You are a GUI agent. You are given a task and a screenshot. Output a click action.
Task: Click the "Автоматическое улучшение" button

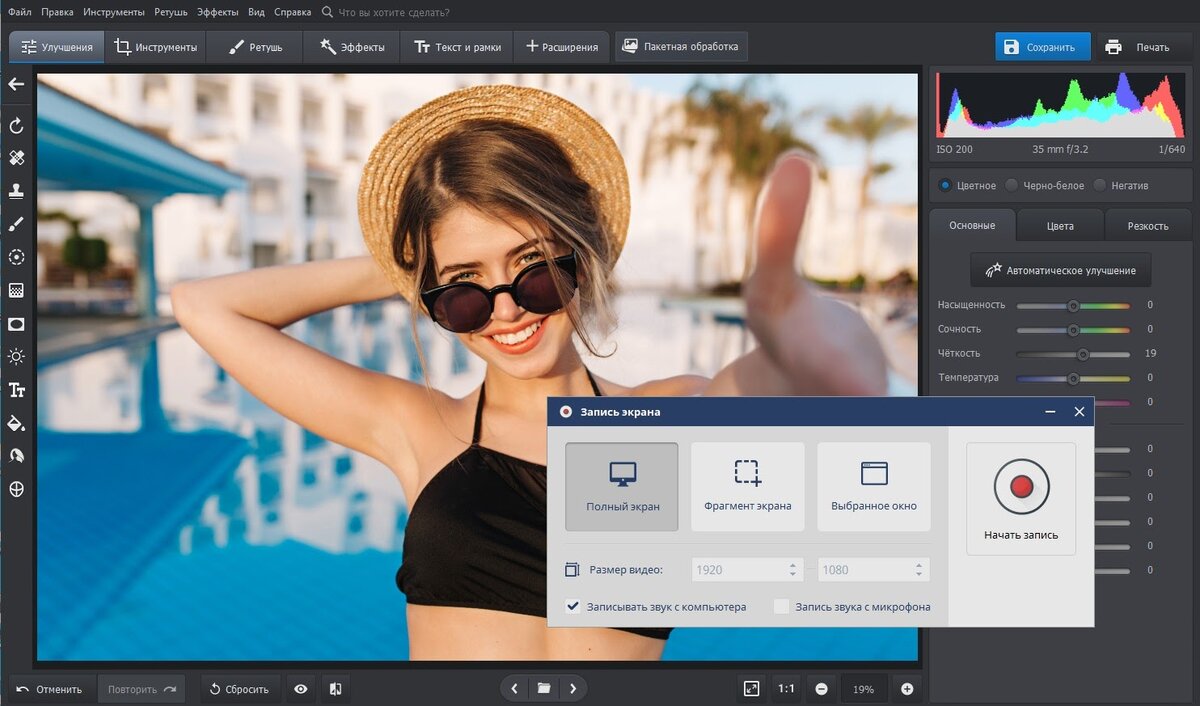[1060, 270]
